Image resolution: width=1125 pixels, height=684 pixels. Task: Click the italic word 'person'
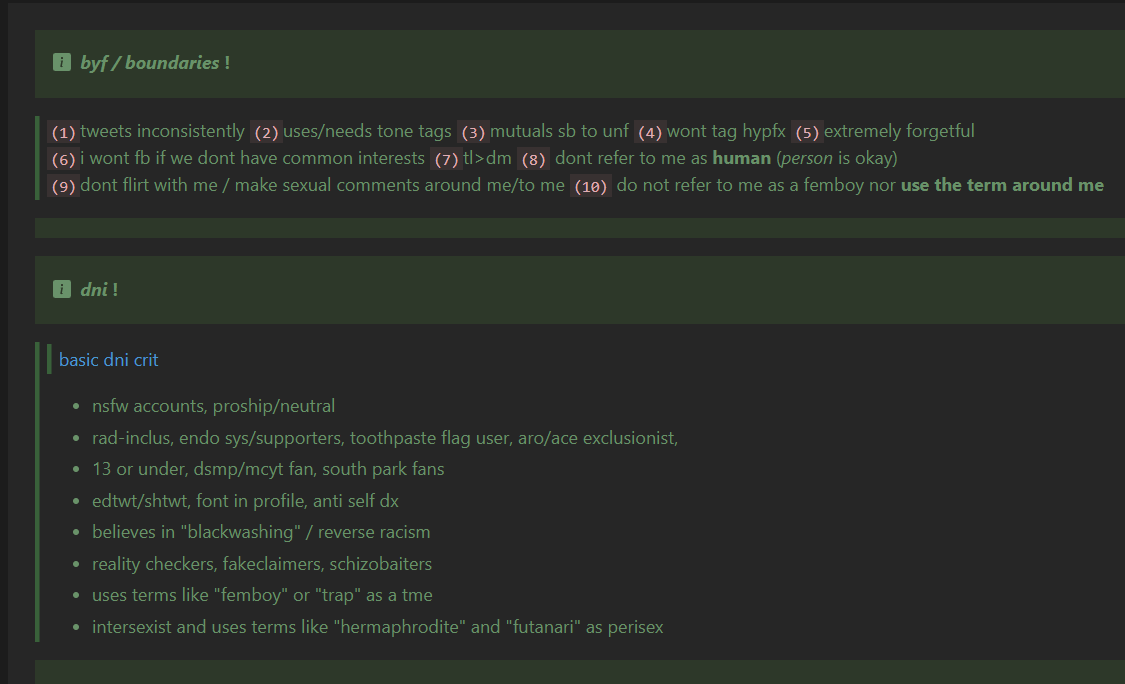click(x=806, y=158)
